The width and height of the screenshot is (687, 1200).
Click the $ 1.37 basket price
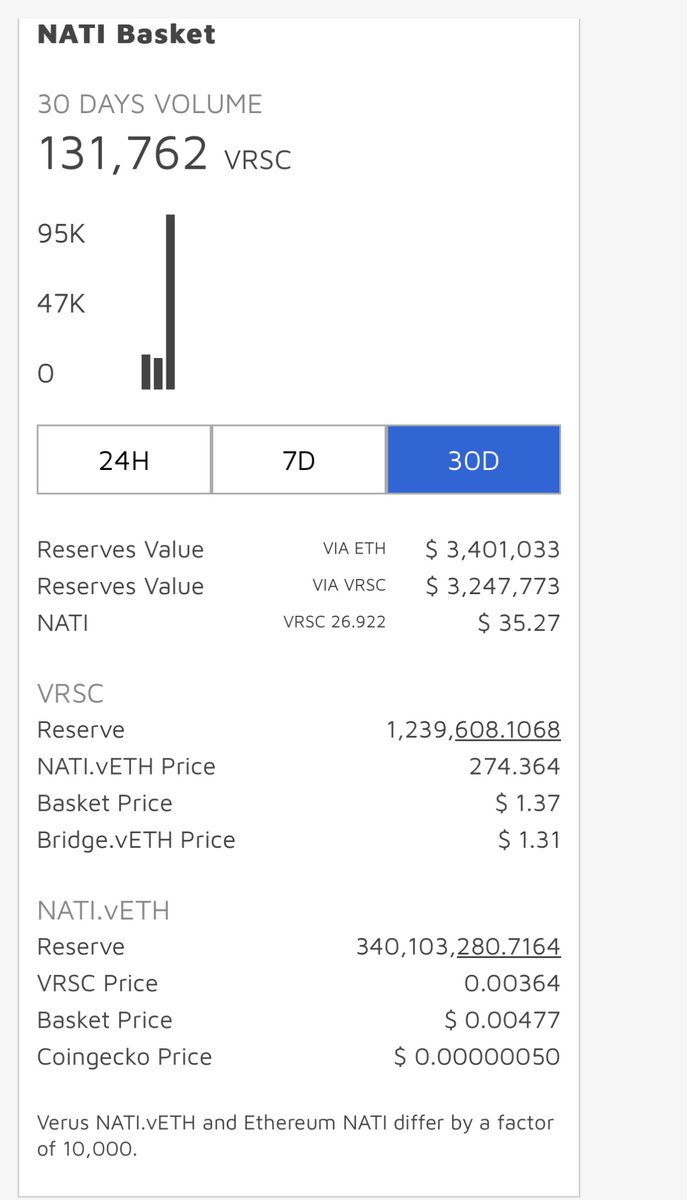click(529, 804)
